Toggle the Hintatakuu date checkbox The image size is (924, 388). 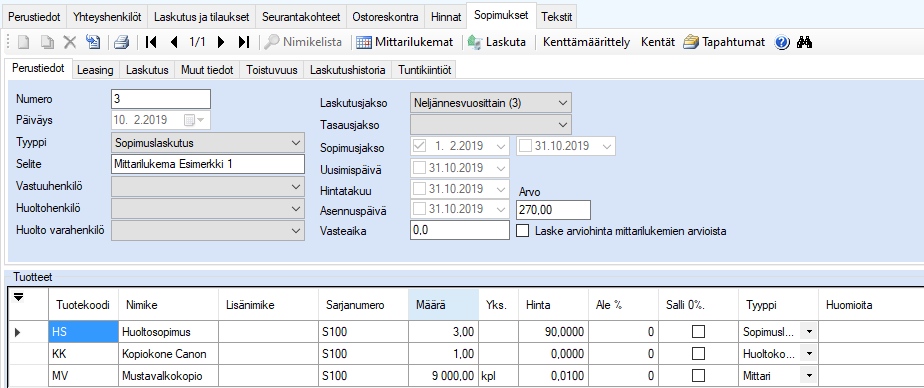click(x=420, y=189)
